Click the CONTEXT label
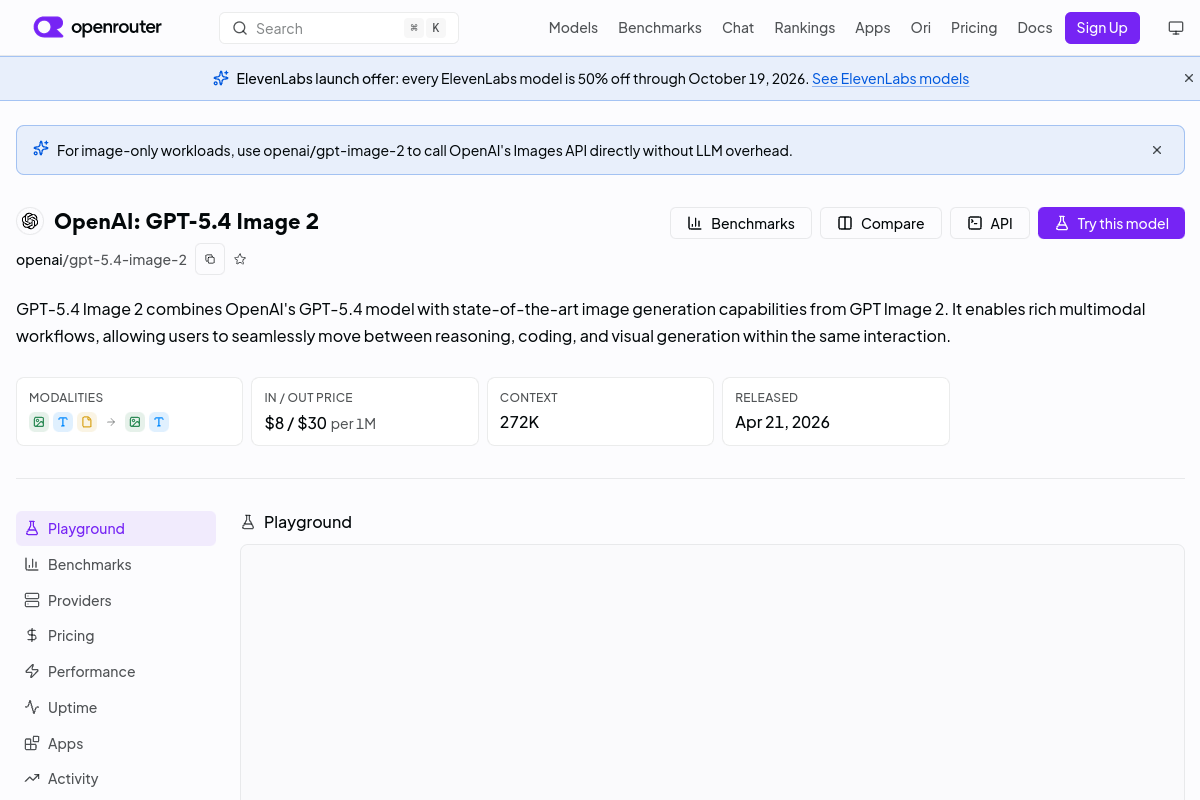Screen dimensions: 1200x800 tap(529, 397)
